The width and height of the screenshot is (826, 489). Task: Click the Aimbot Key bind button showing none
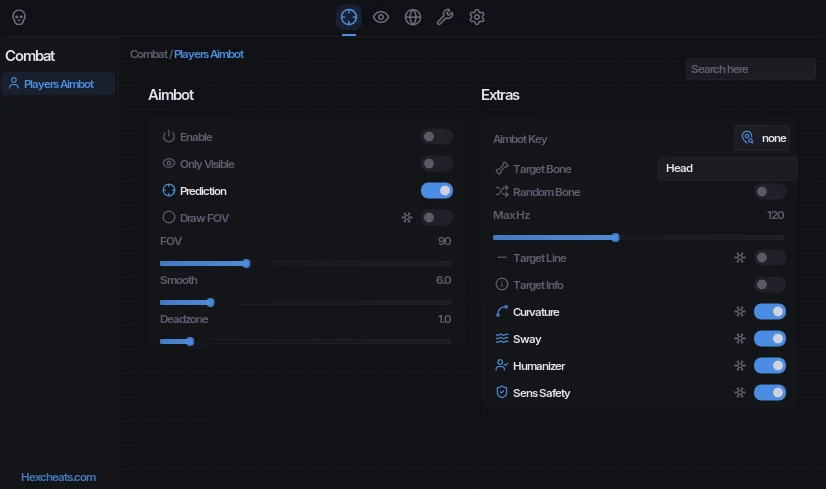pos(762,138)
